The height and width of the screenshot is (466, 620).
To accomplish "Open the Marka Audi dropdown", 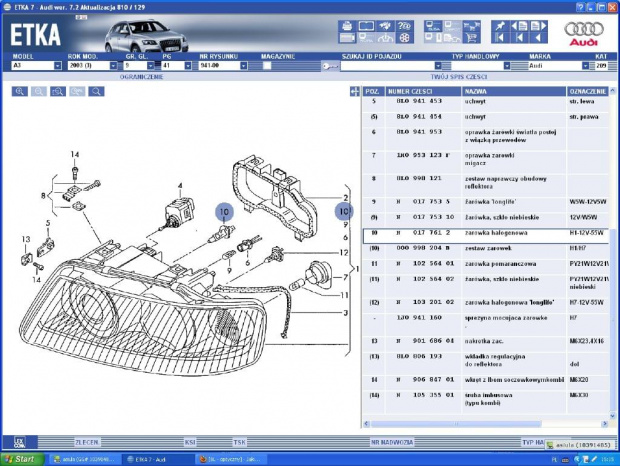I will [x=586, y=66].
